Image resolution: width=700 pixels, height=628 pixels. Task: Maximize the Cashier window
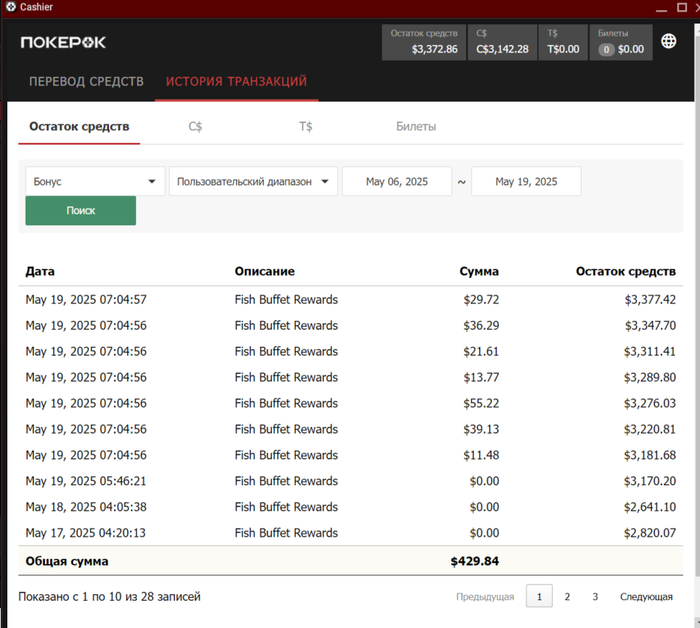coord(682,7)
